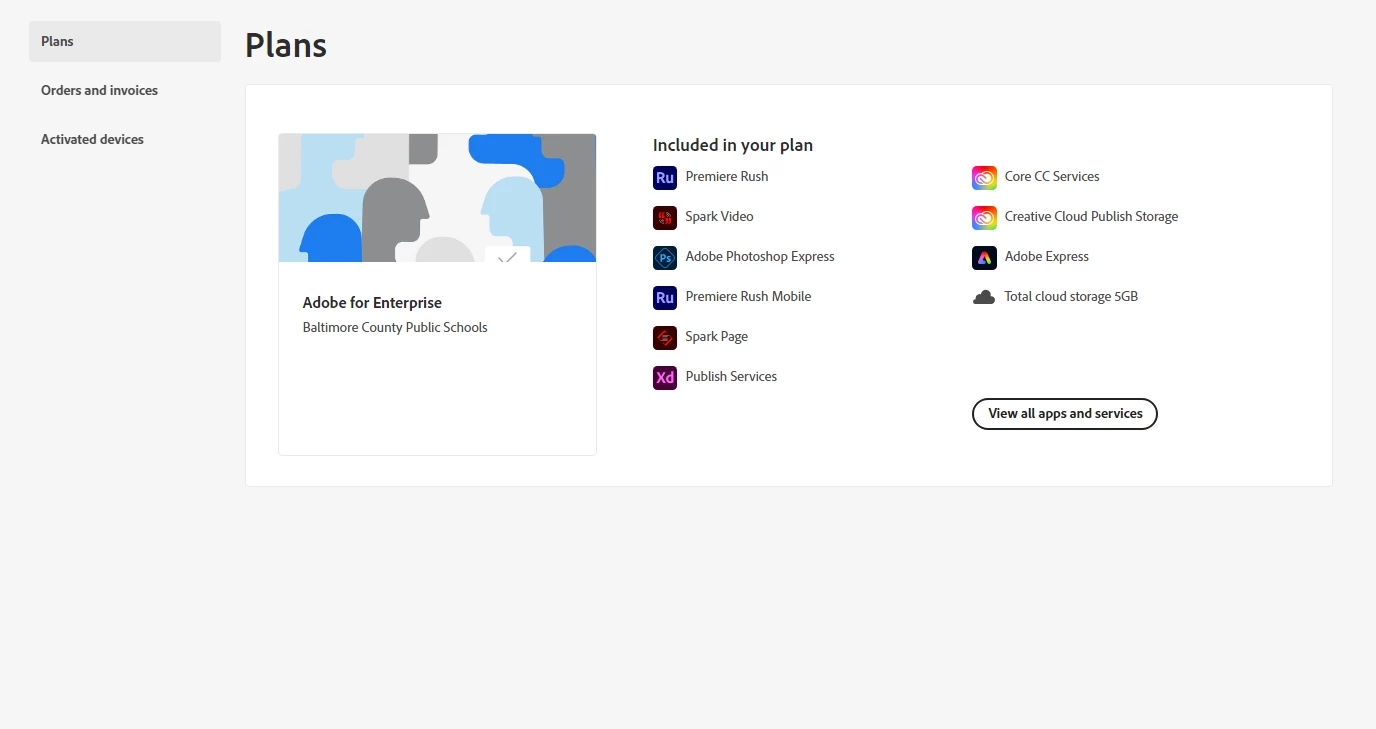The width and height of the screenshot is (1376, 729).
Task: Click 'Total cloud storage 5GB' text
Action: coord(1071,296)
